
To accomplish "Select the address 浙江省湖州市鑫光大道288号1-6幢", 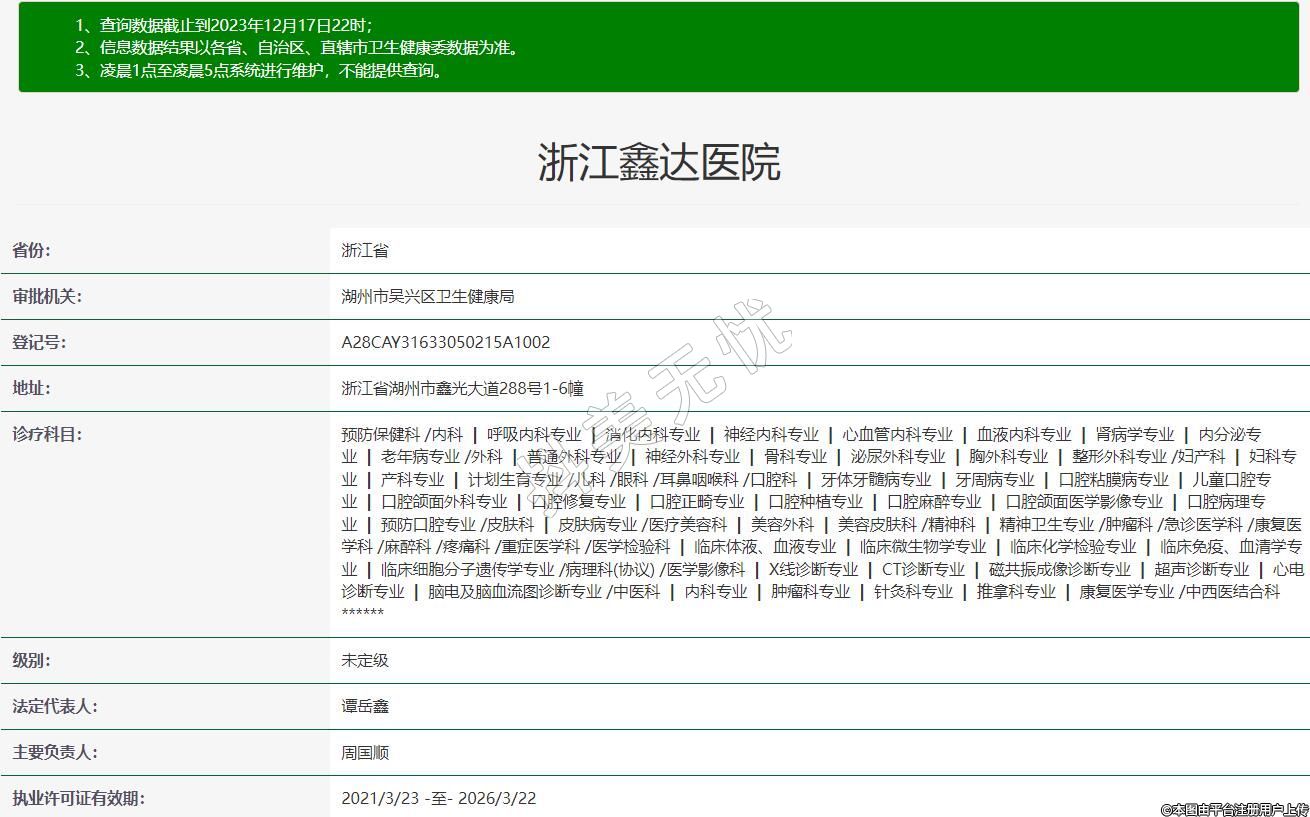I will (462, 388).
